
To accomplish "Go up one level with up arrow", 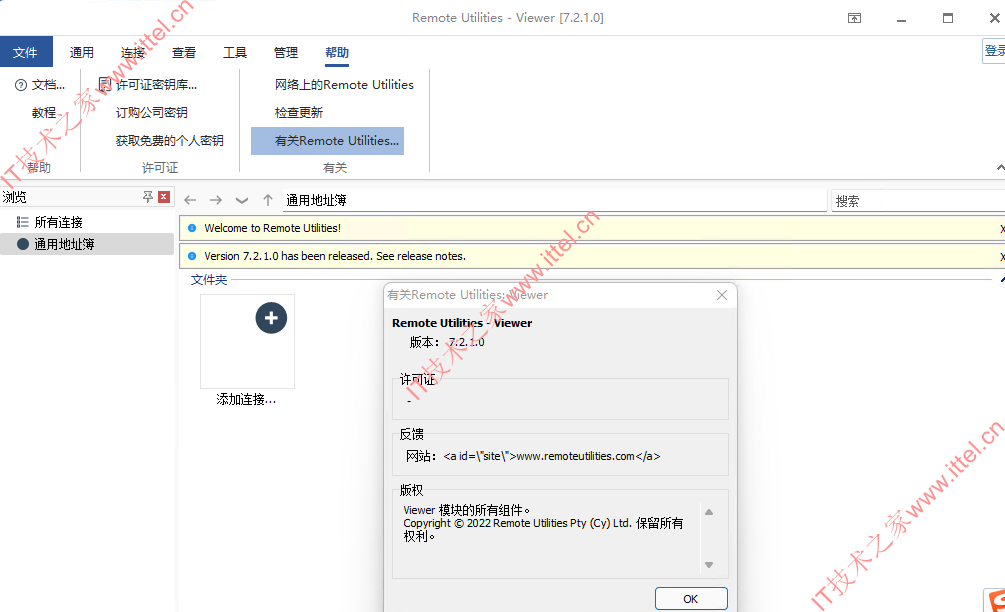I will 268,201.
